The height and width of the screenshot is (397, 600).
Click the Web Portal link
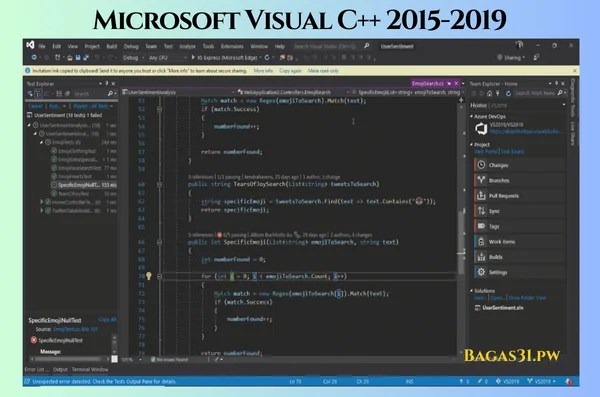486,152
